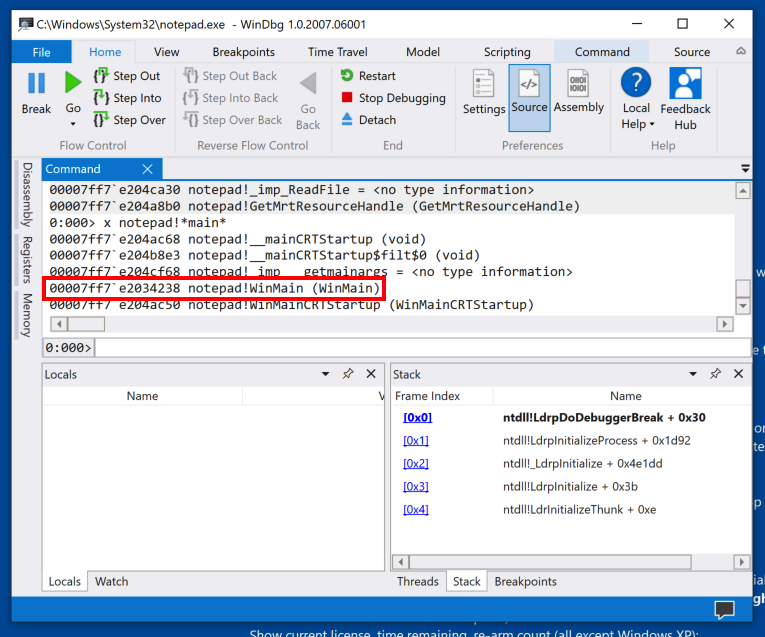Click stack frame link [0x4]
The image size is (765, 637).
pos(416,510)
